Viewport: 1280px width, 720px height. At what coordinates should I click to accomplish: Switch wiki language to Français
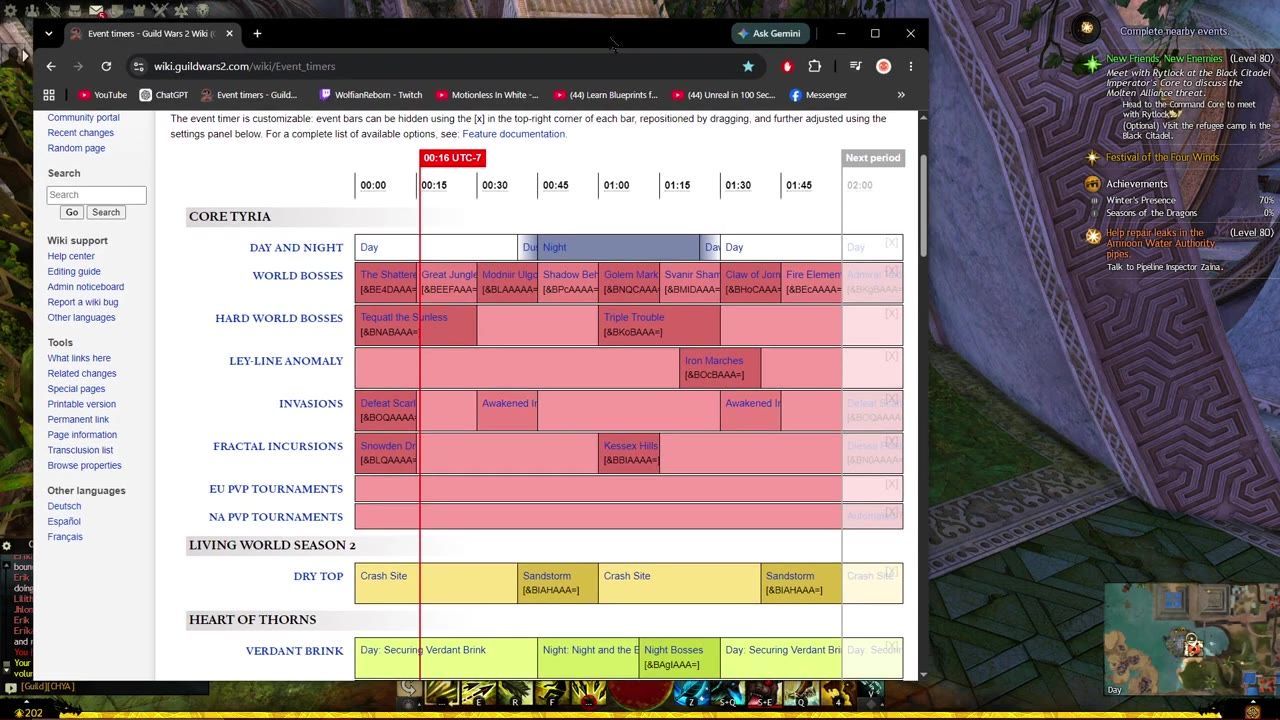pos(65,537)
